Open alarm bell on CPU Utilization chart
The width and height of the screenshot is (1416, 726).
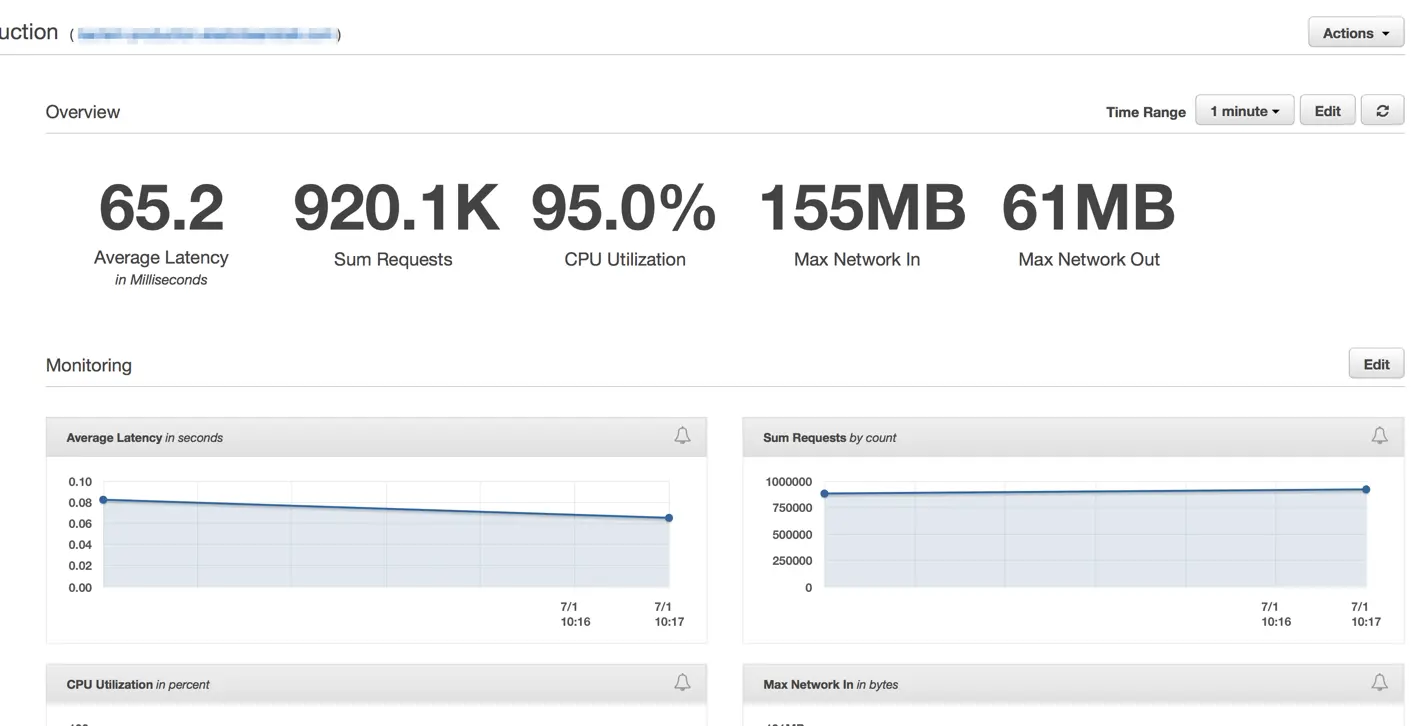[682, 683]
